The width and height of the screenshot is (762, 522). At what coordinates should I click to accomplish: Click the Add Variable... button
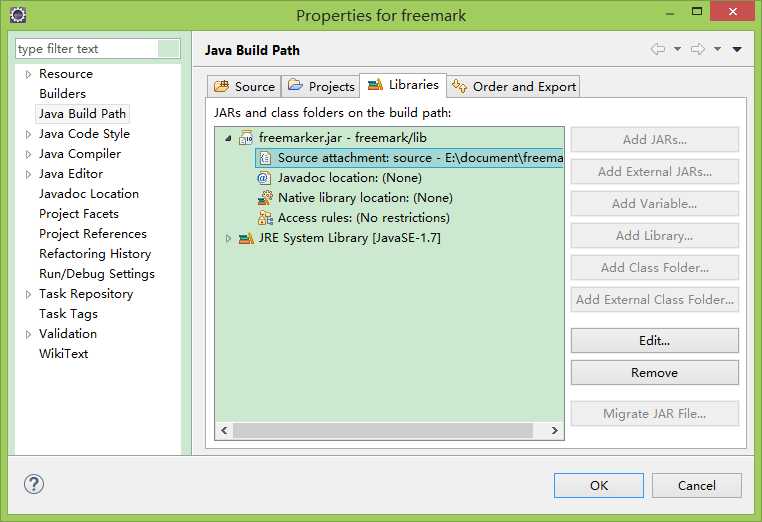(655, 204)
